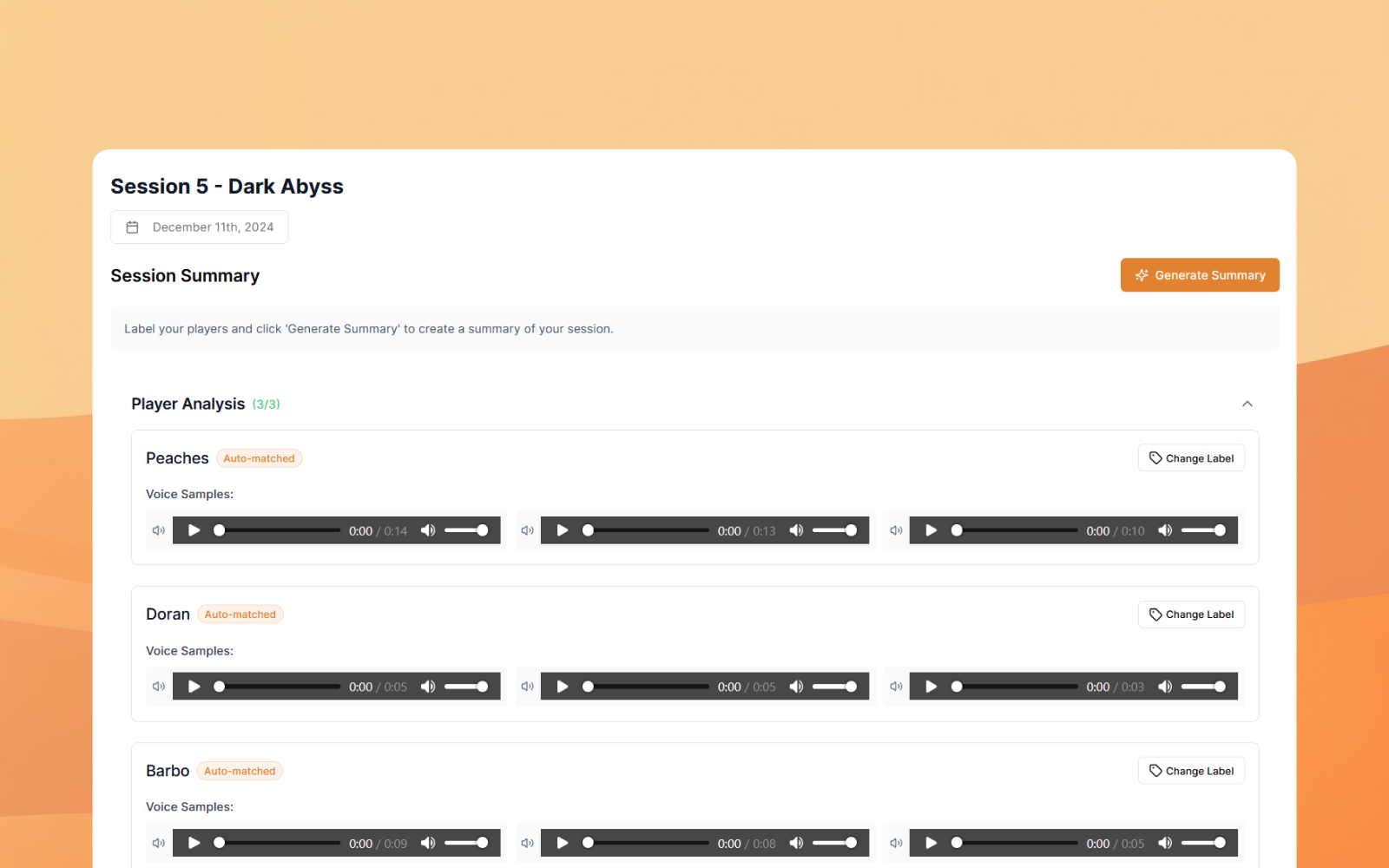Play Barbo's 0:09 voice sample
1389x868 pixels.
[x=194, y=843]
